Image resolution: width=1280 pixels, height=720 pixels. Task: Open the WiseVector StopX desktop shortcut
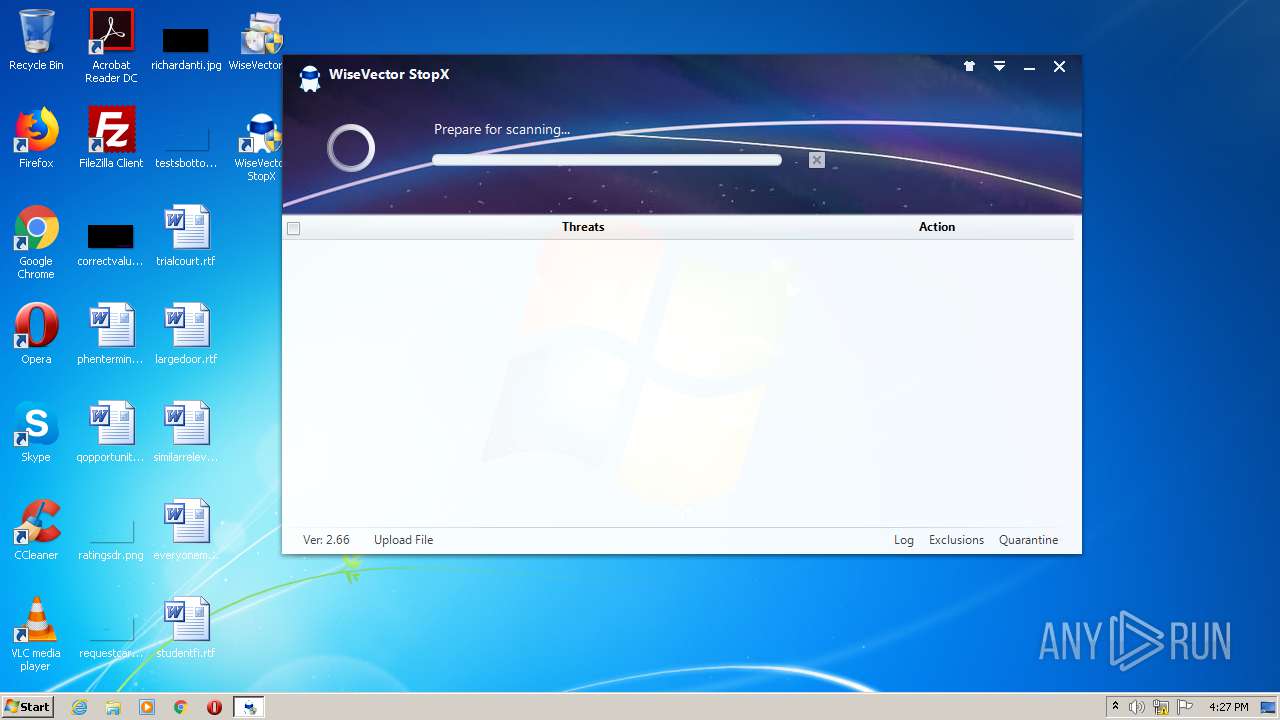261,146
